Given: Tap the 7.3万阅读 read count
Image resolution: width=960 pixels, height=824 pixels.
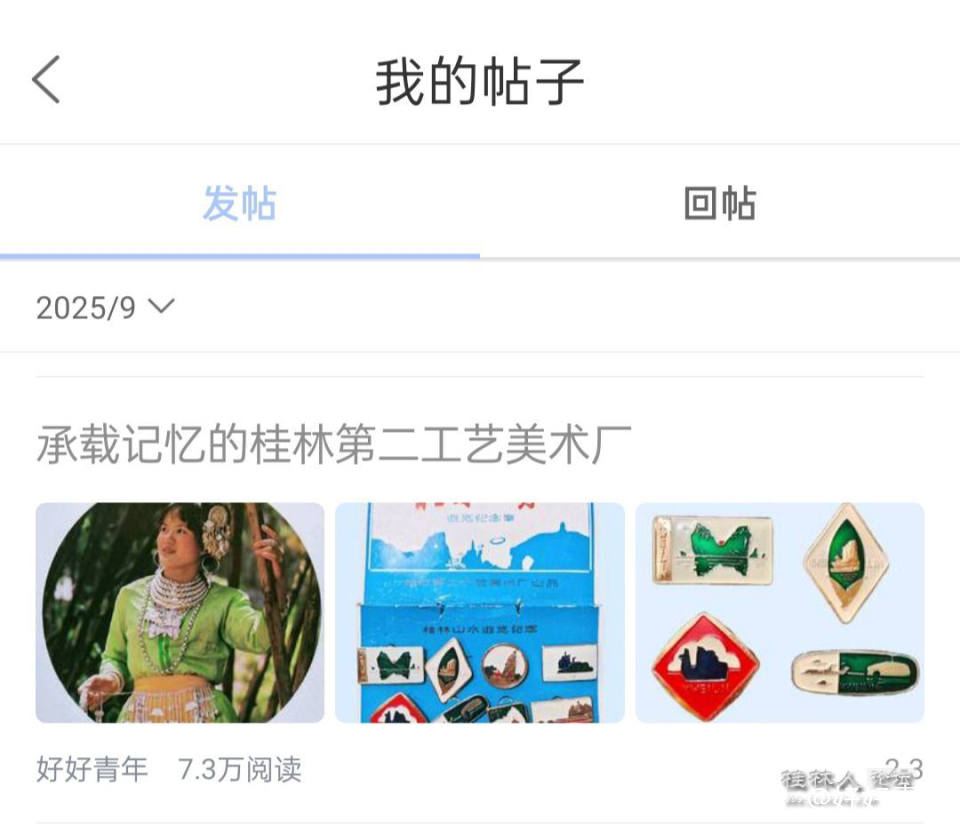Looking at the screenshot, I should tap(240, 770).
